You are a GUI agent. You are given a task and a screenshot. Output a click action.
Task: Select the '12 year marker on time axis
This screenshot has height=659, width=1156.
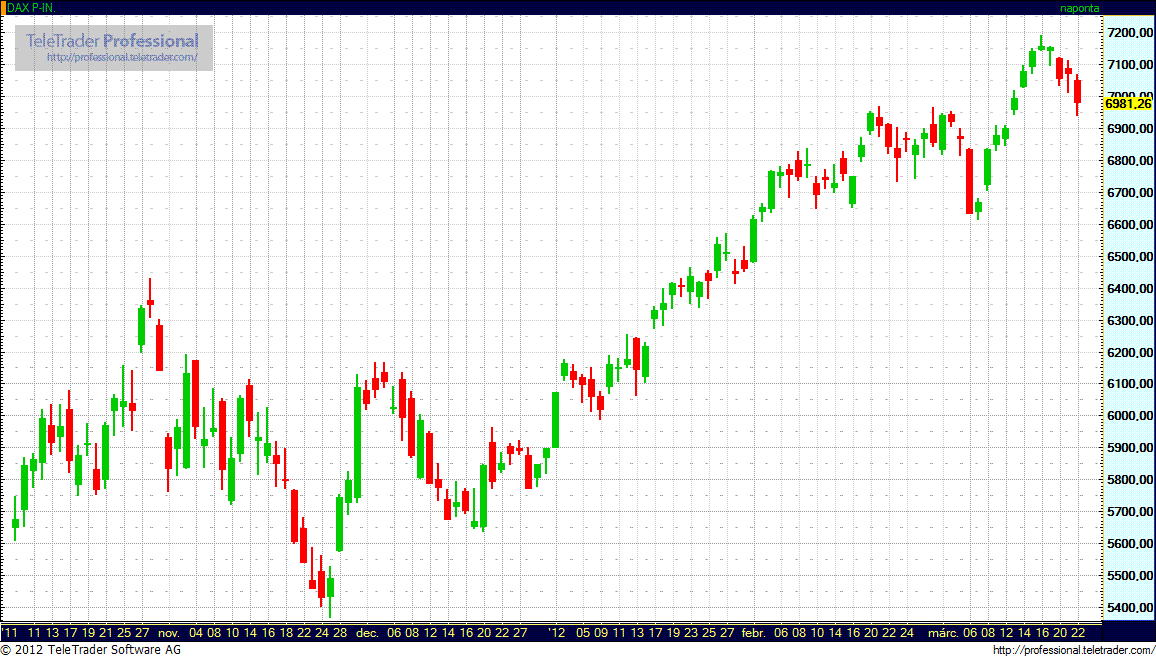tap(557, 633)
